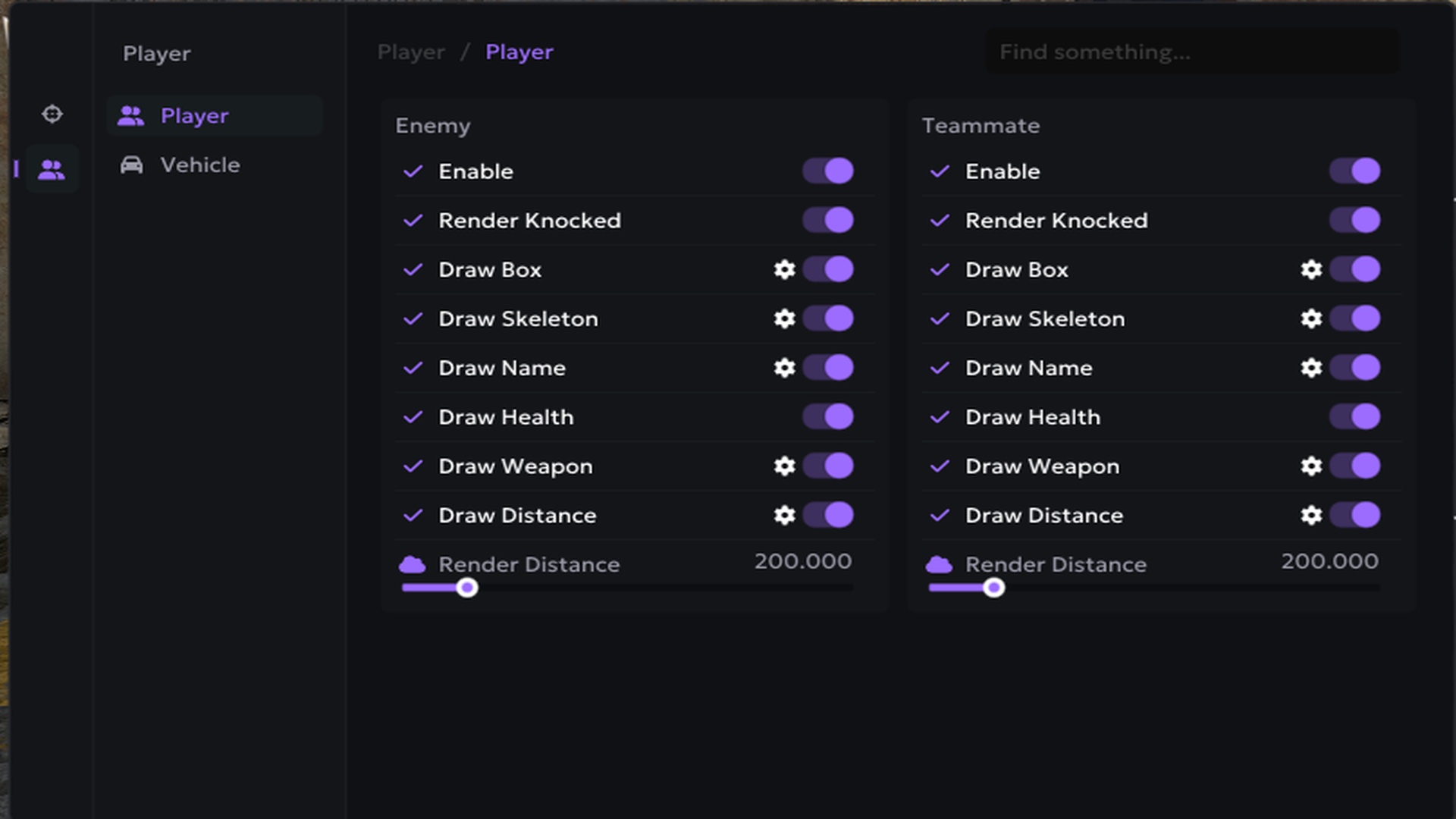Select the Player sidebar menu item
The image size is (1456, 819).
215,115
